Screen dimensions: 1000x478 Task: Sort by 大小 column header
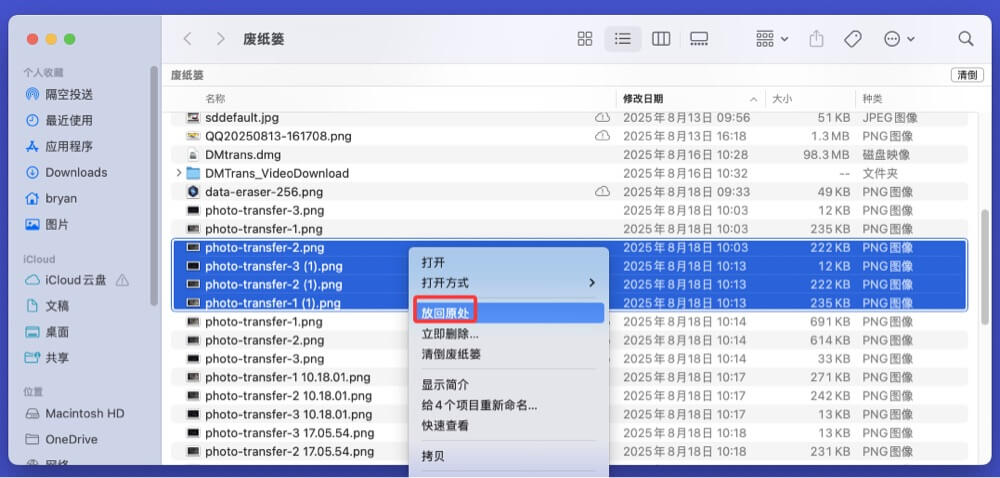(x=782, y=99)
